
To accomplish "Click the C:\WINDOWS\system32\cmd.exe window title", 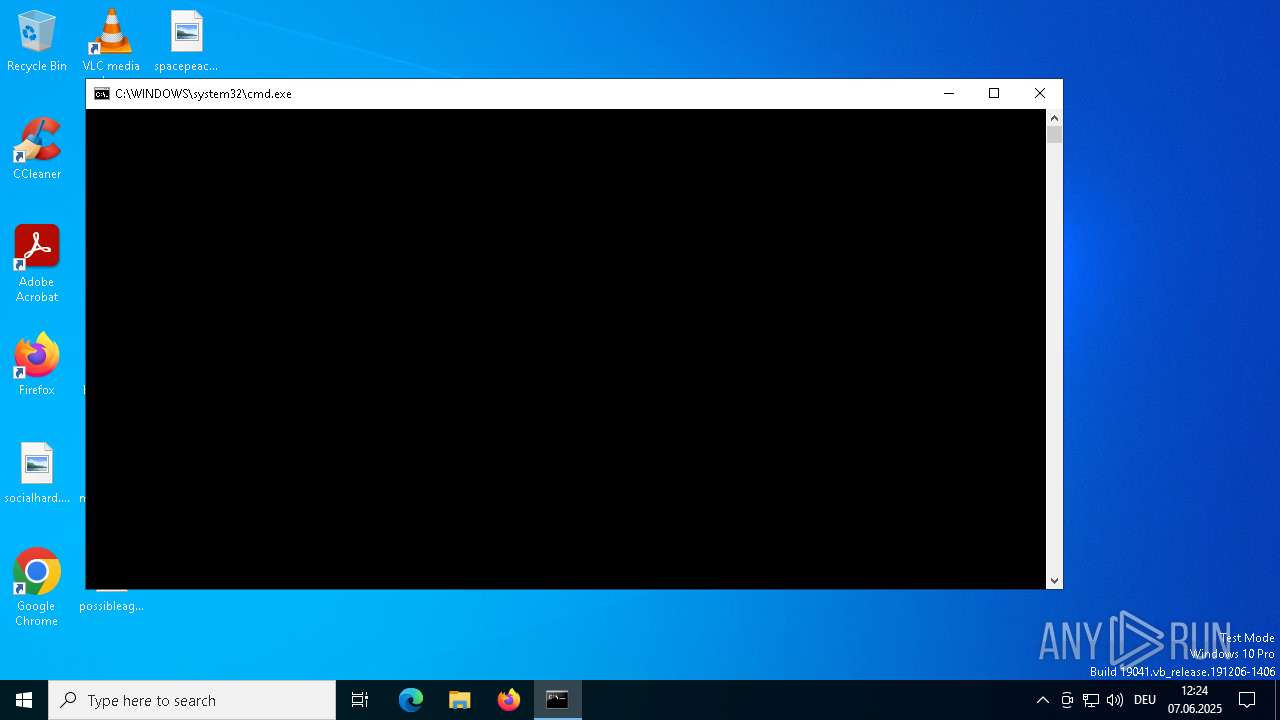I will coord(203,94).
